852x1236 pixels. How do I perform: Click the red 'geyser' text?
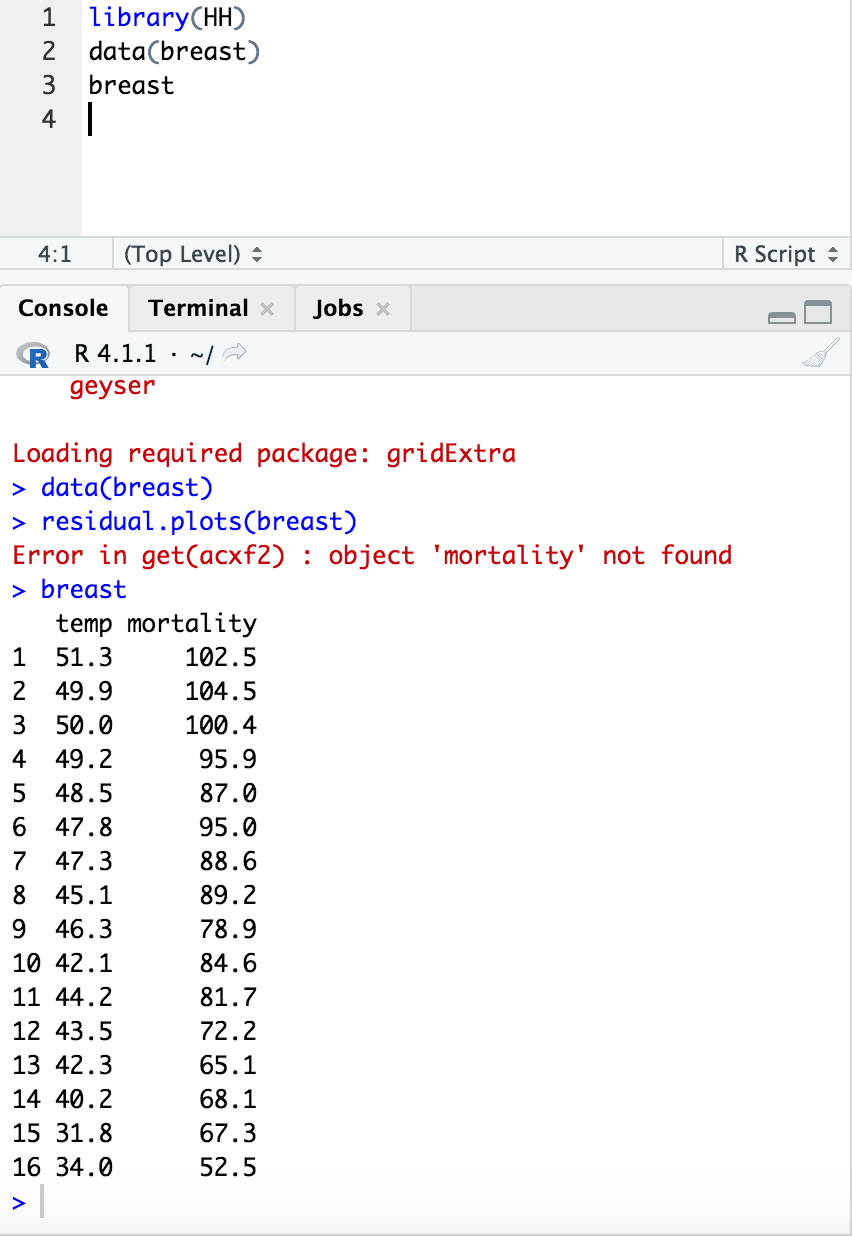[x=113, y=386]
